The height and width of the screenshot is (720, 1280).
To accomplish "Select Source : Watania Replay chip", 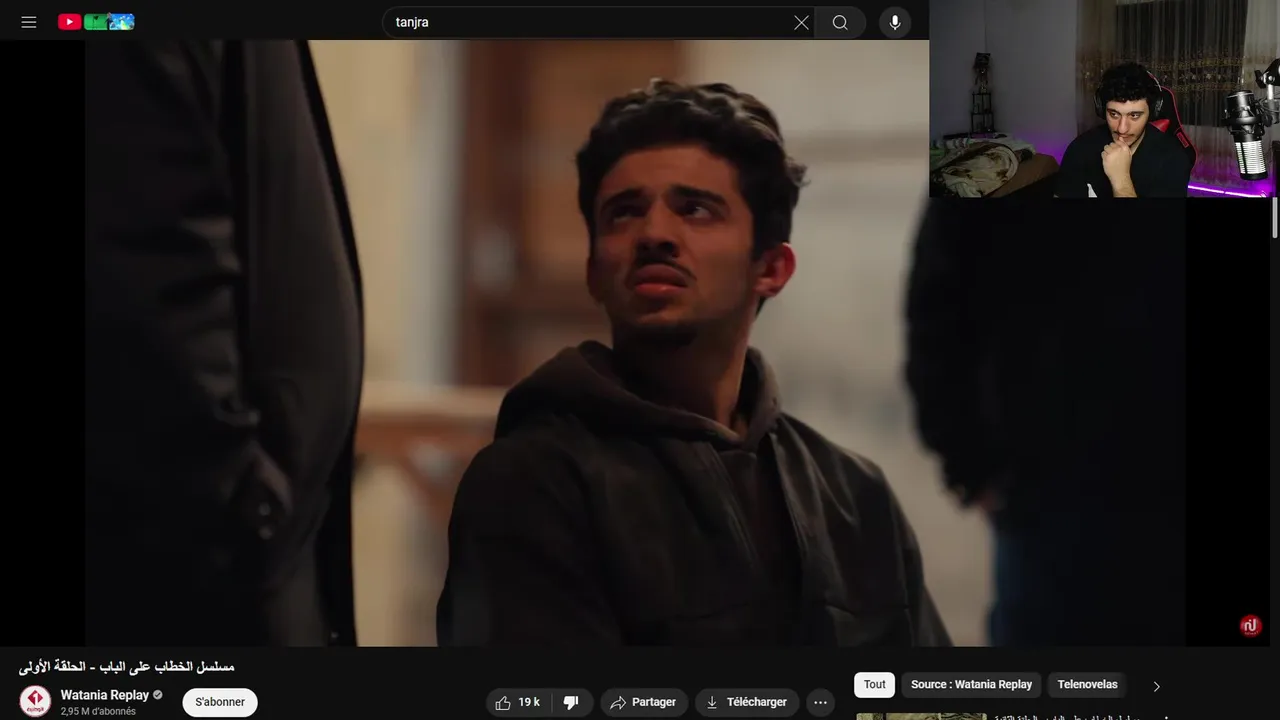I will (971, 685).
